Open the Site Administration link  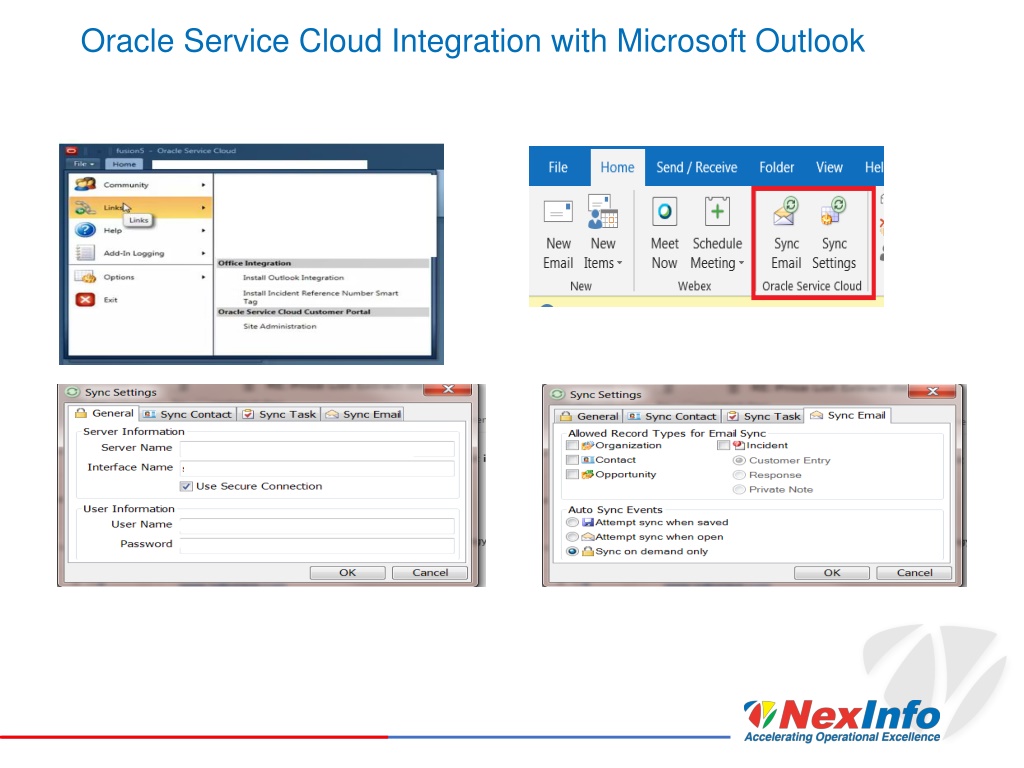[x=280, y=327]
